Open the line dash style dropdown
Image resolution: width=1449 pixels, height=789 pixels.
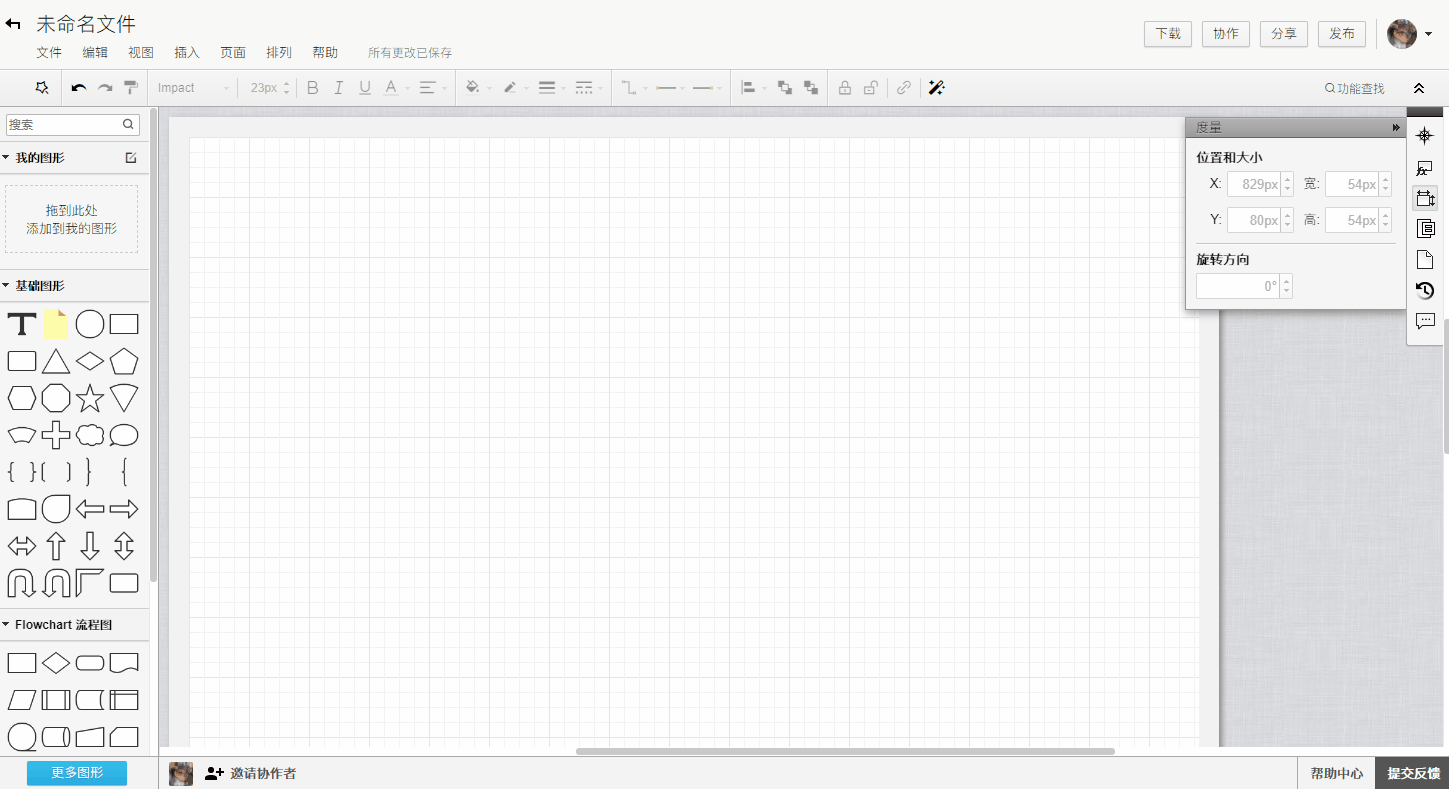coord(589,88)
